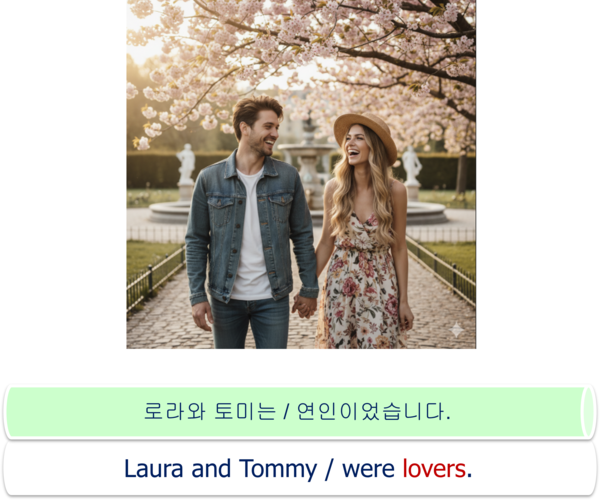
Task: Click the woman's straw hat in the photo
Action: (x=365, y=132)
